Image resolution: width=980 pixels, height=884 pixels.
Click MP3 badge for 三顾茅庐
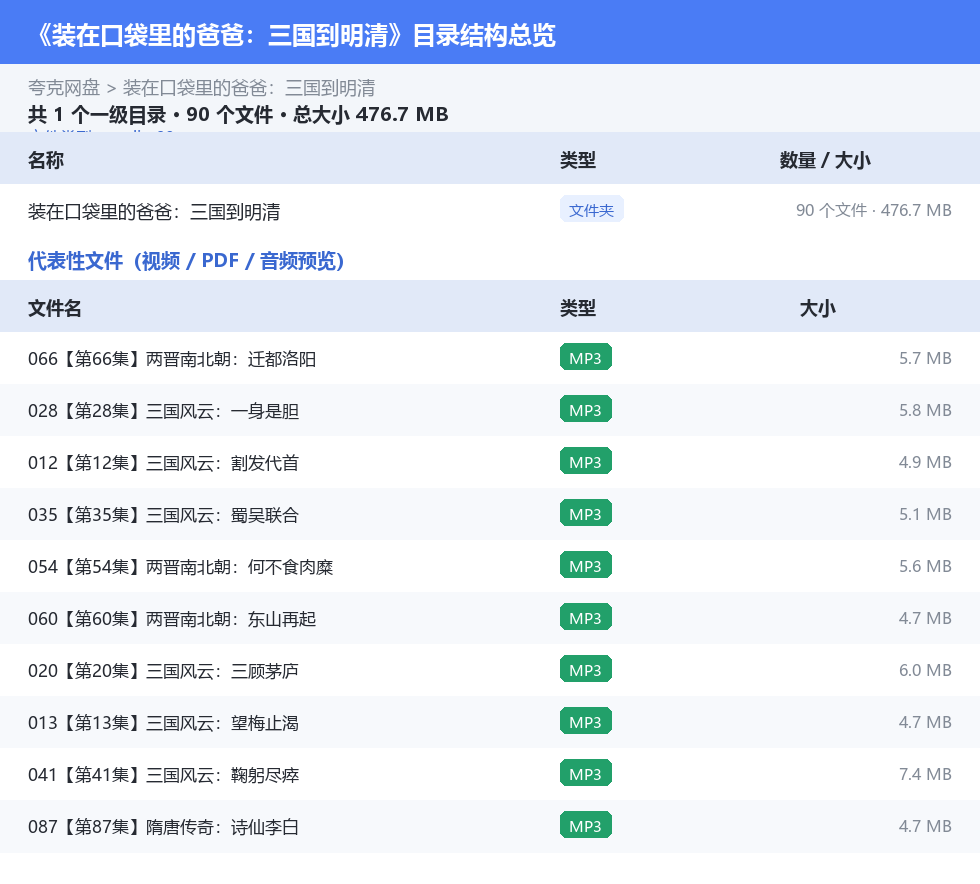click(x=586, y=669)
